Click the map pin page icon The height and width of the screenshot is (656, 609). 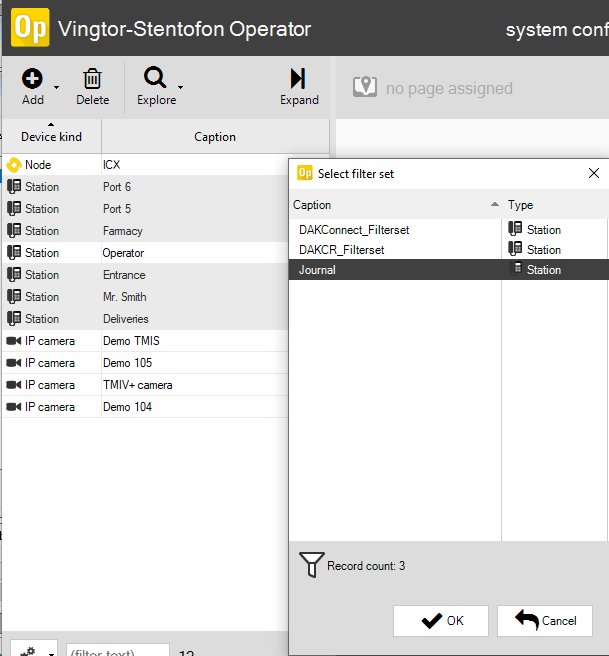[x=365, y=88]
